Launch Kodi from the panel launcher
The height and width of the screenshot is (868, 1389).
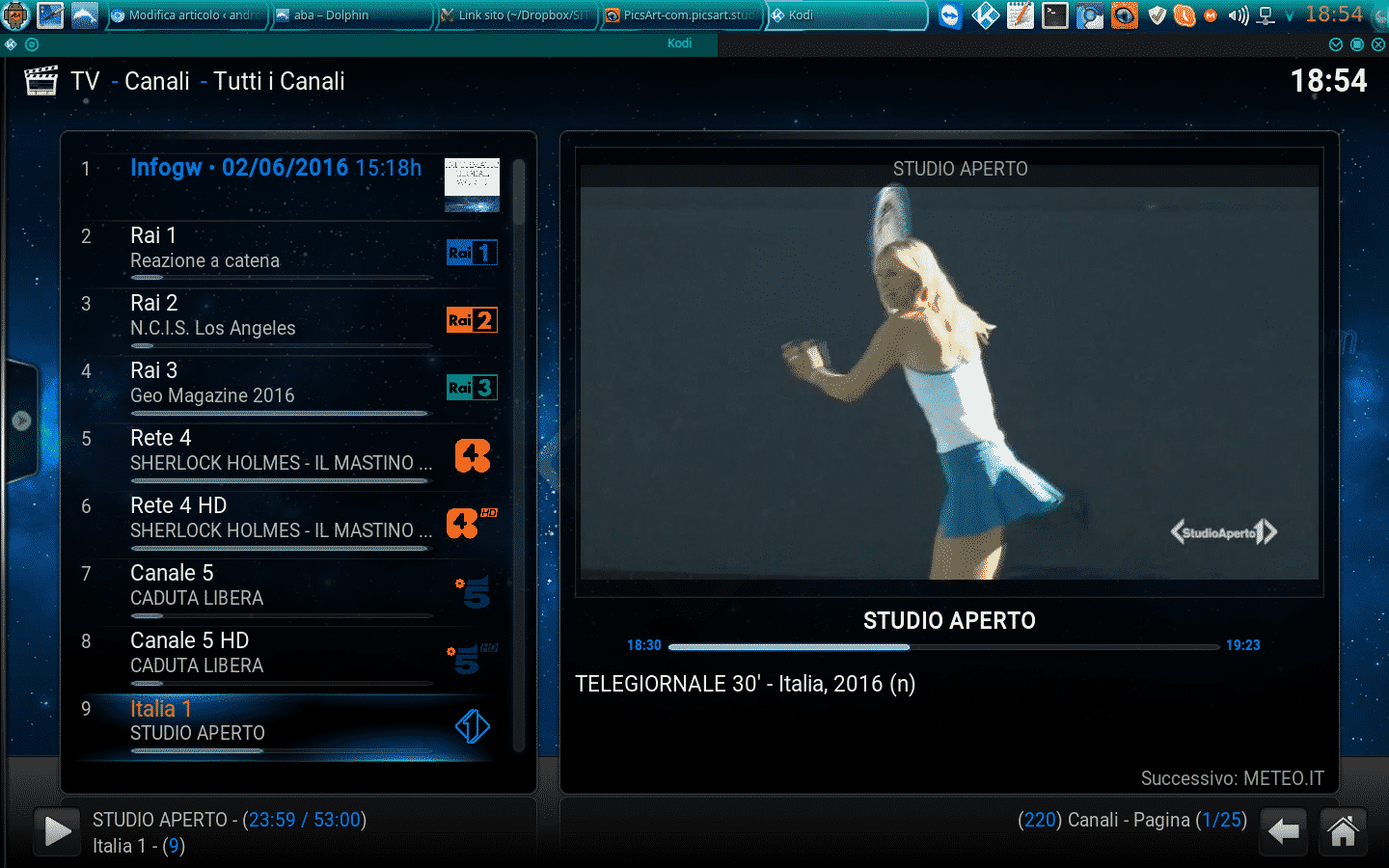tap(985, 15)
